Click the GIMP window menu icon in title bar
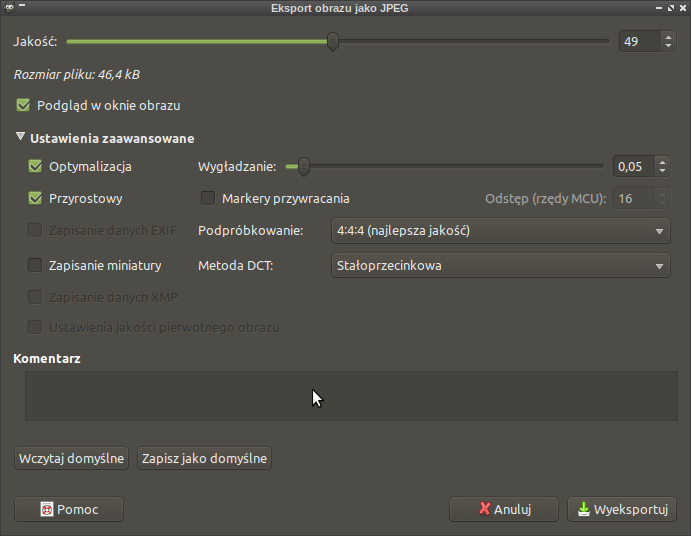Screen dimensions: 691x536 pos(8,7)
